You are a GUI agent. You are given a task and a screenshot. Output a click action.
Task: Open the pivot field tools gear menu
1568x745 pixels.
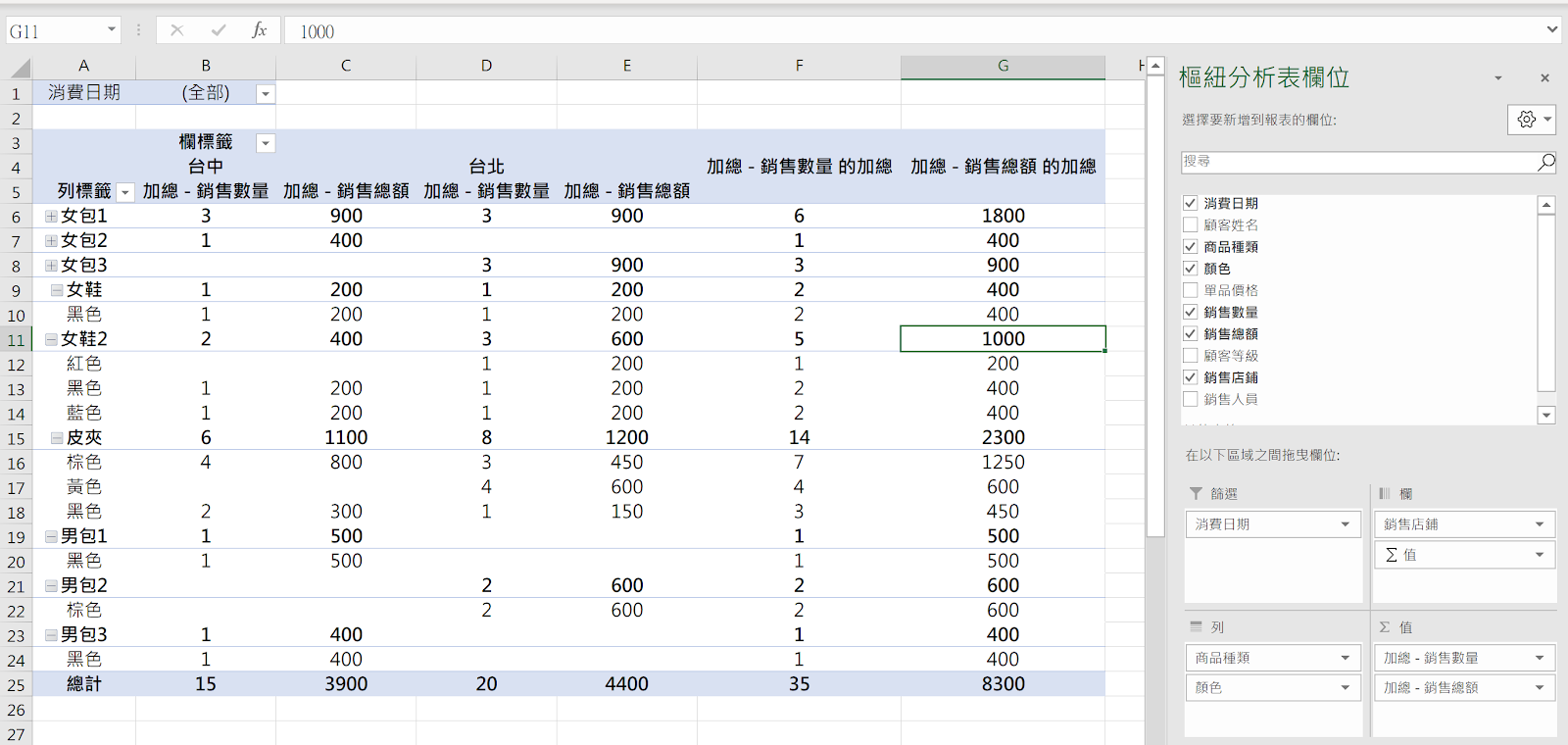click(x=1532, y=120)
